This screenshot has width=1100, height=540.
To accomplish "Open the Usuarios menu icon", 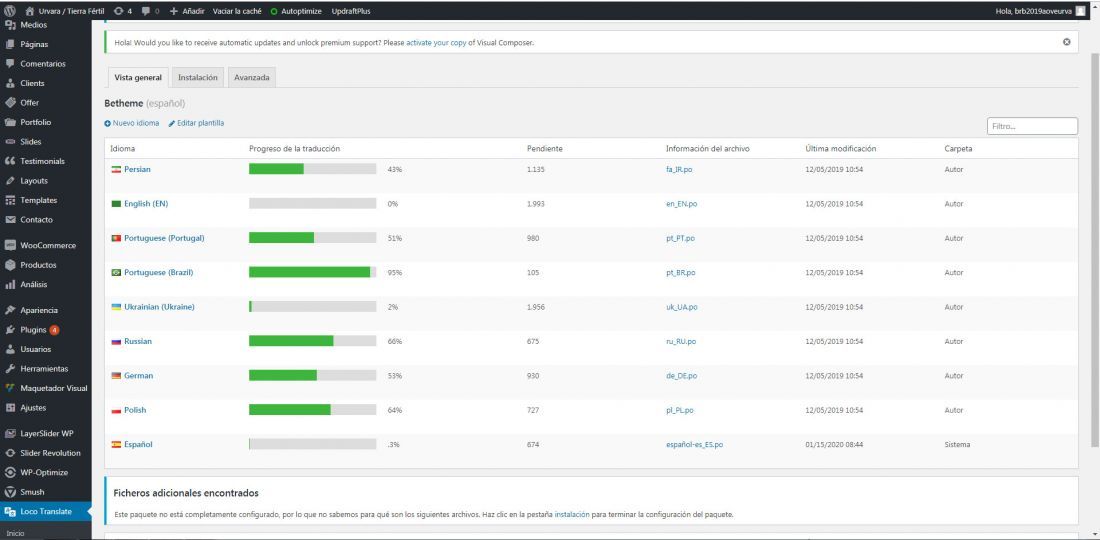I will click(x=10, y=349).
